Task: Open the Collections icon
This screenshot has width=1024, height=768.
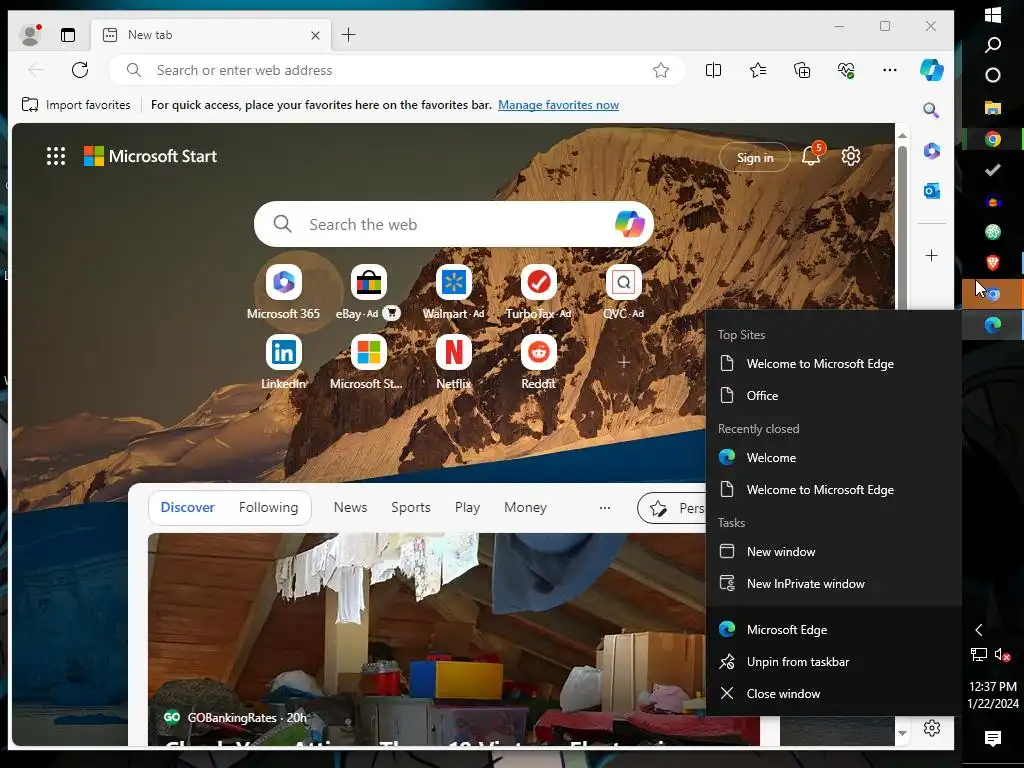Action: tap(802, 70)
